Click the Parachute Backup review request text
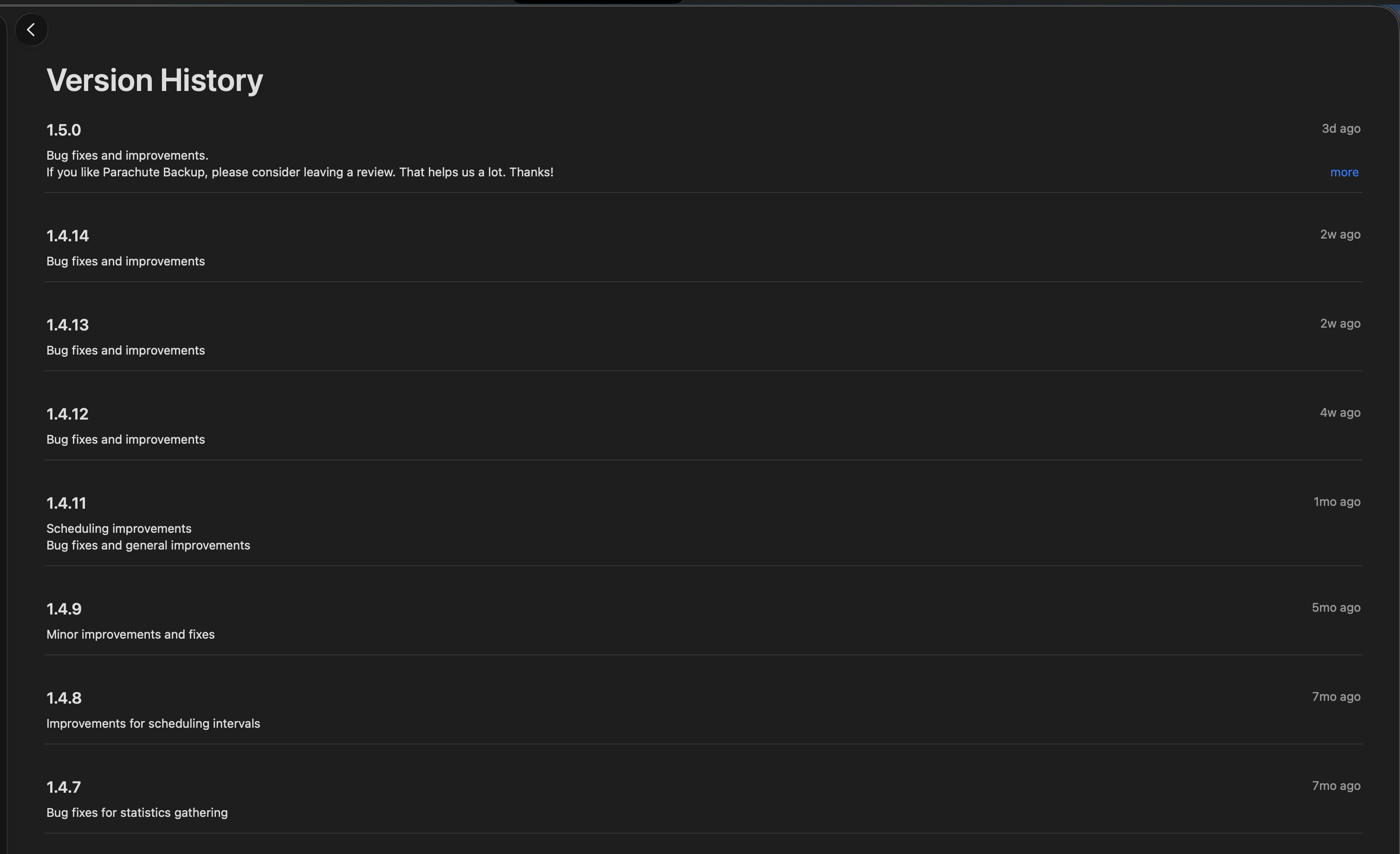Image resolution: width=1400 pixels, height=854 pixels. pyautogui.click(x=299, y=172)
